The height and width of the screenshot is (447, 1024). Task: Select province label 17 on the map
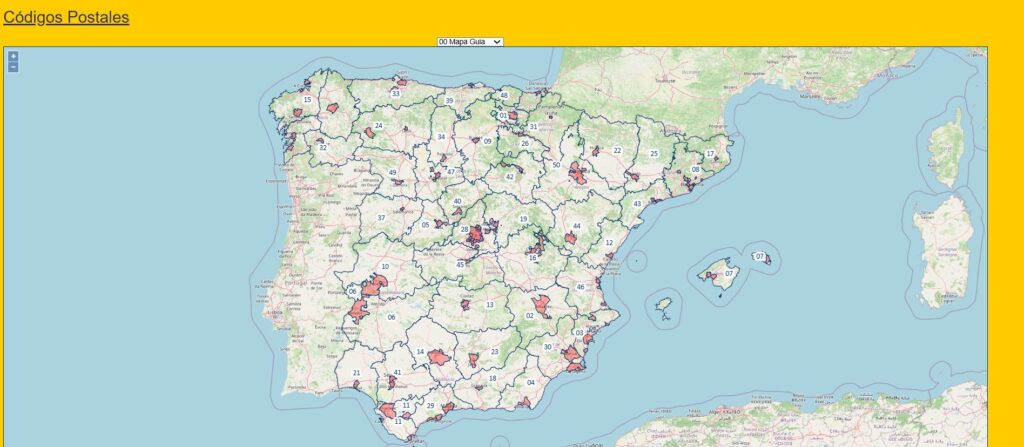(x=710, y=154)
